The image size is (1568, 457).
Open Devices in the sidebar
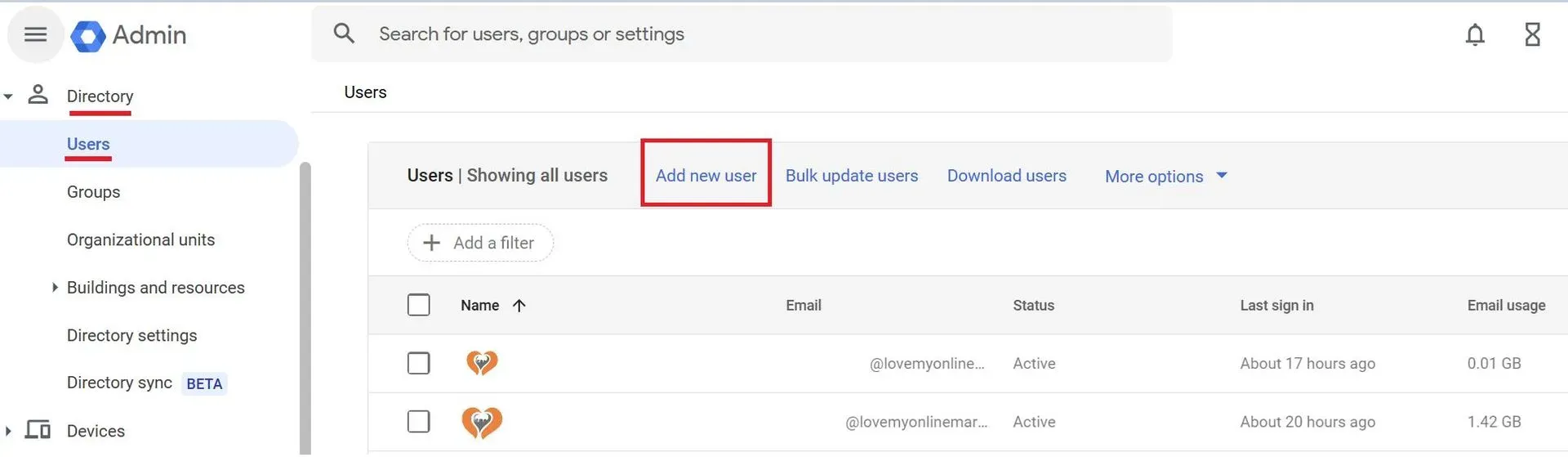coord(96,431)
